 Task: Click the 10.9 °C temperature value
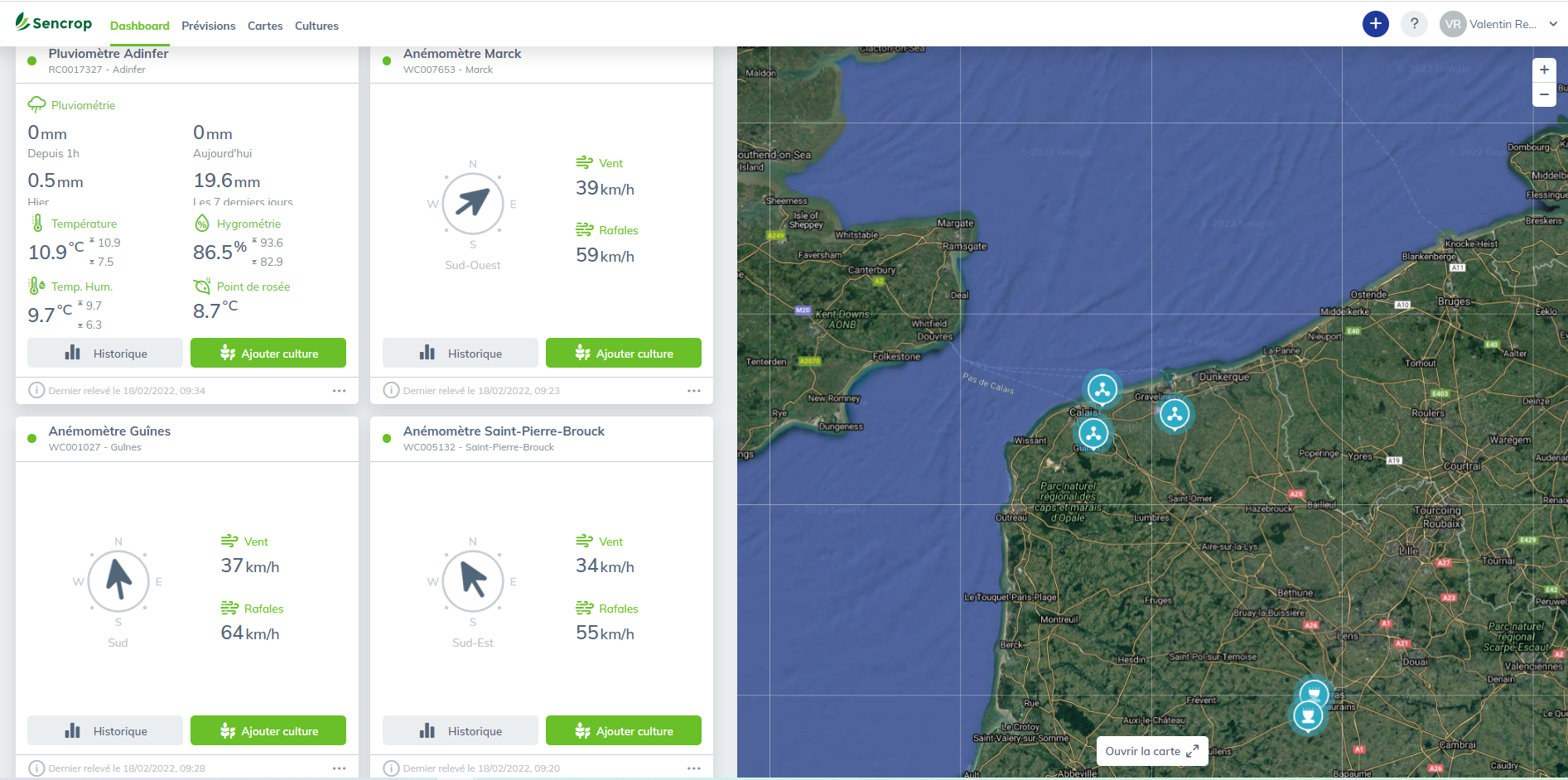pyautogui.click(x=55, y=252)
